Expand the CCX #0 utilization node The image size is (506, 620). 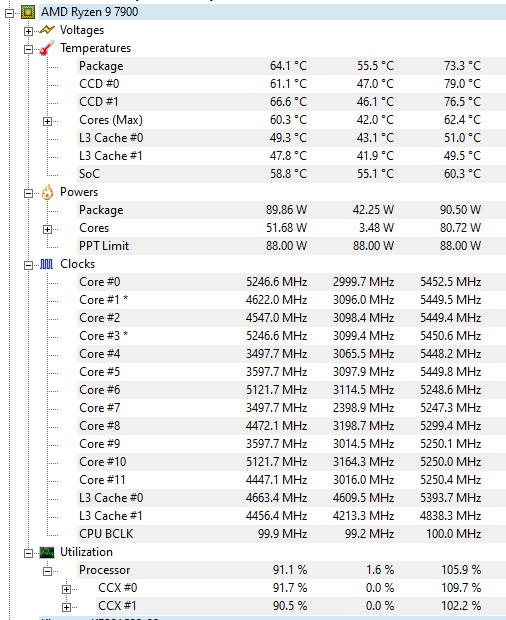[66, 589]
